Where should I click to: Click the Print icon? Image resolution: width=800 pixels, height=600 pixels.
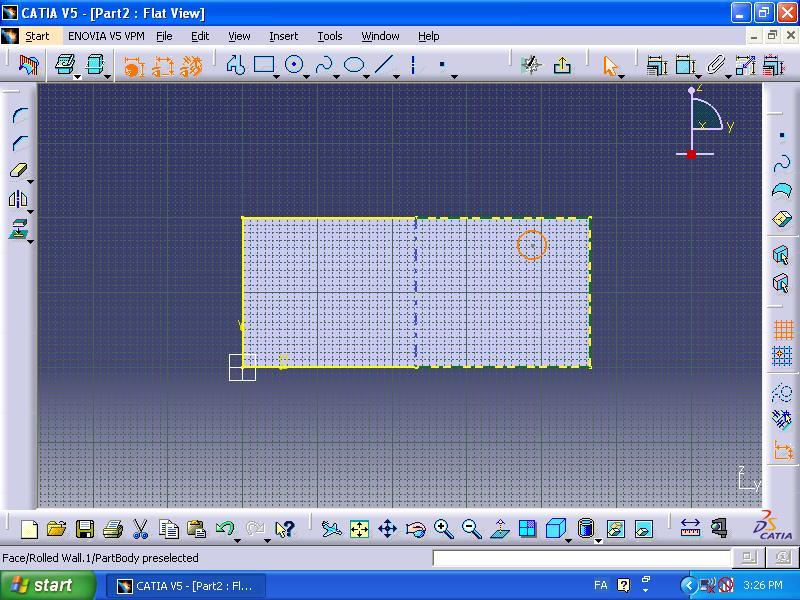click(x=113, y=529)
